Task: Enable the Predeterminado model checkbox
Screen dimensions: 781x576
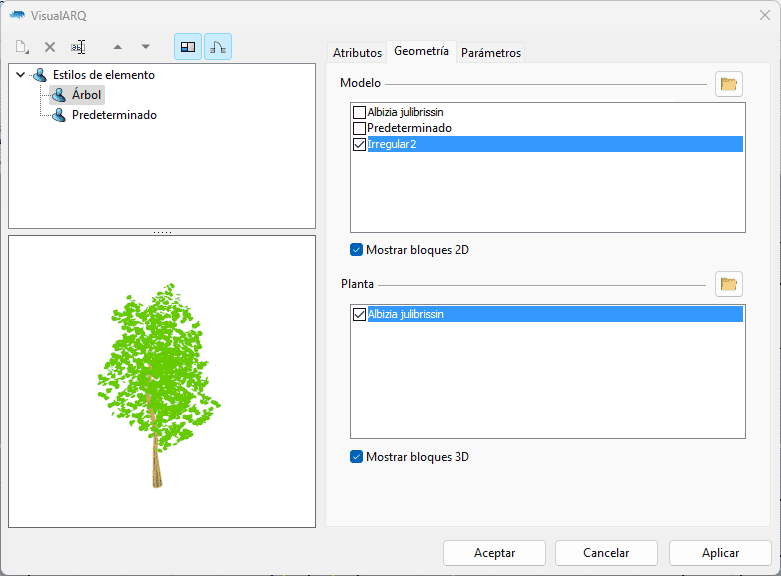Action: (360, 129)
